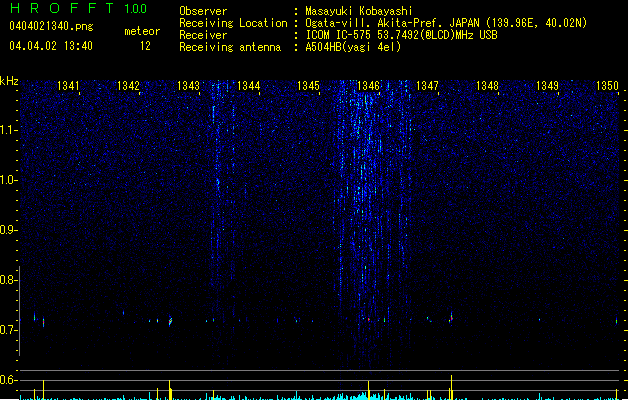The height and width of the screenshot is (400, 629).
Task: Click the 1348 time marker
Action: (487, 86)
